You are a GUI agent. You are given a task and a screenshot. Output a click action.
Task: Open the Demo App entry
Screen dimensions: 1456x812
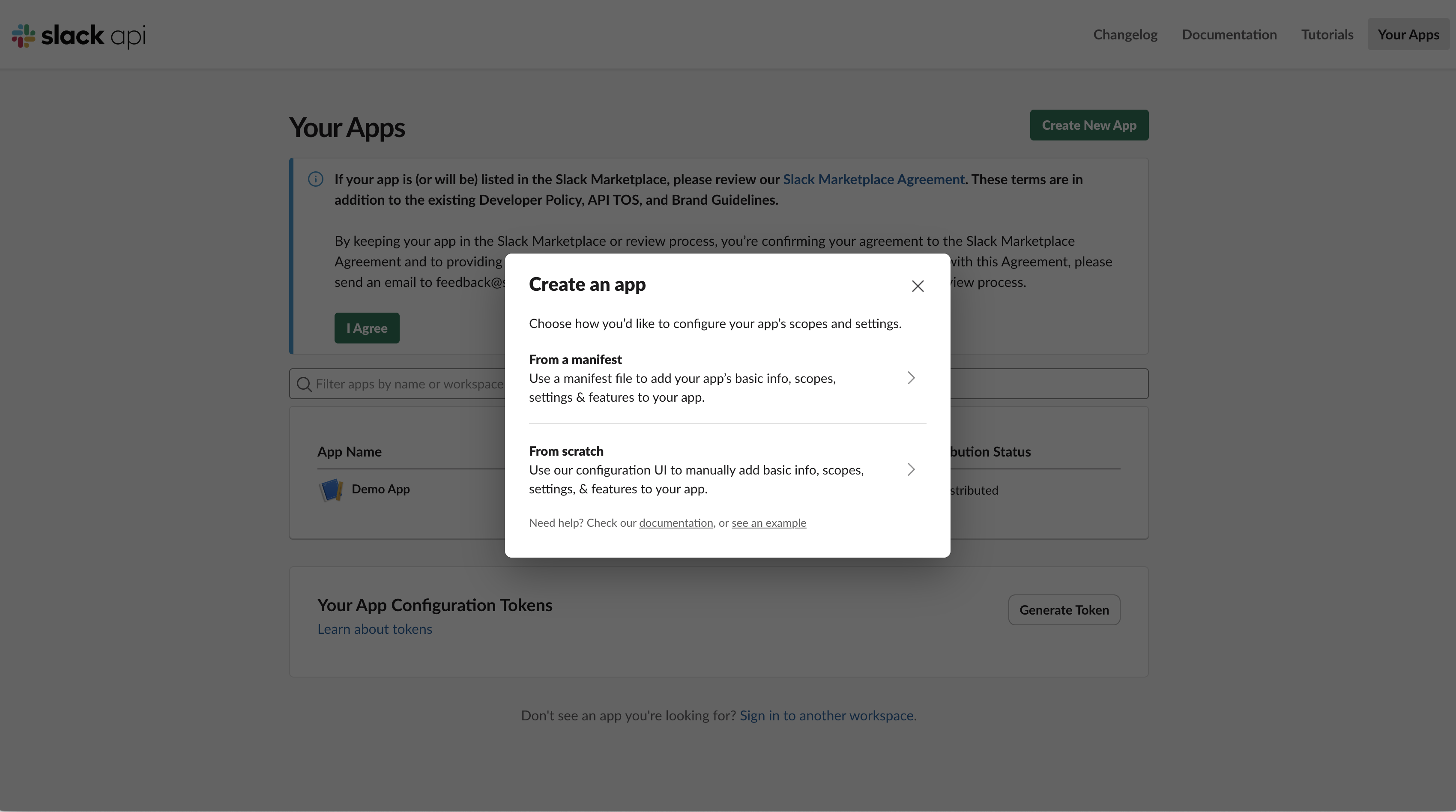pyautogui.click(x=380, y=489)
